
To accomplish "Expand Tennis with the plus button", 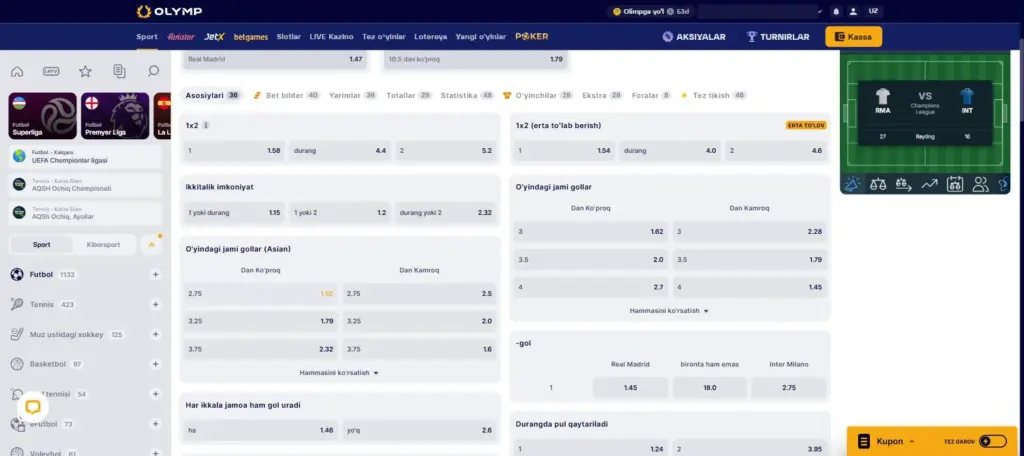I will tap(155, 304).
